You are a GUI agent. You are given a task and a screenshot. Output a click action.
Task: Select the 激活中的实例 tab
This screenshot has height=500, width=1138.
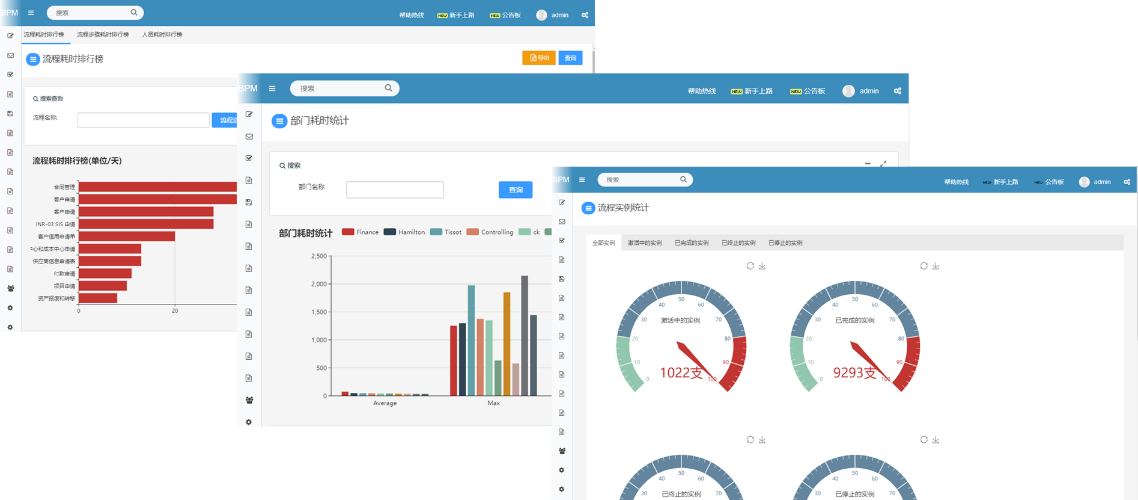click(644, 243)
